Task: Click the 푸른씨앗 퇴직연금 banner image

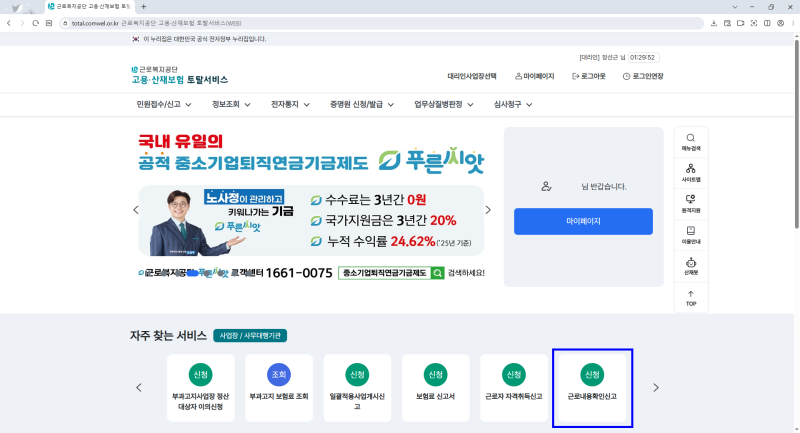Action: pyautogui.click(x=311, y=207)
